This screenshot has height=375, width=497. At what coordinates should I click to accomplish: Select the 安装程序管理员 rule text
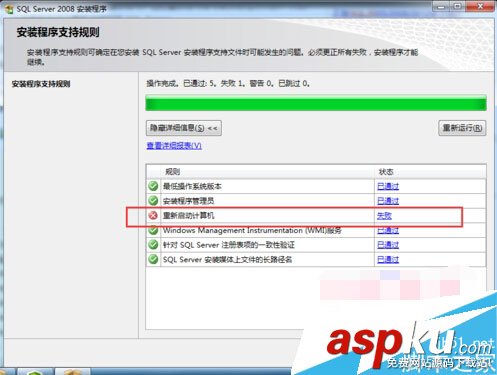pyautogui.click(x=188, y=201)
